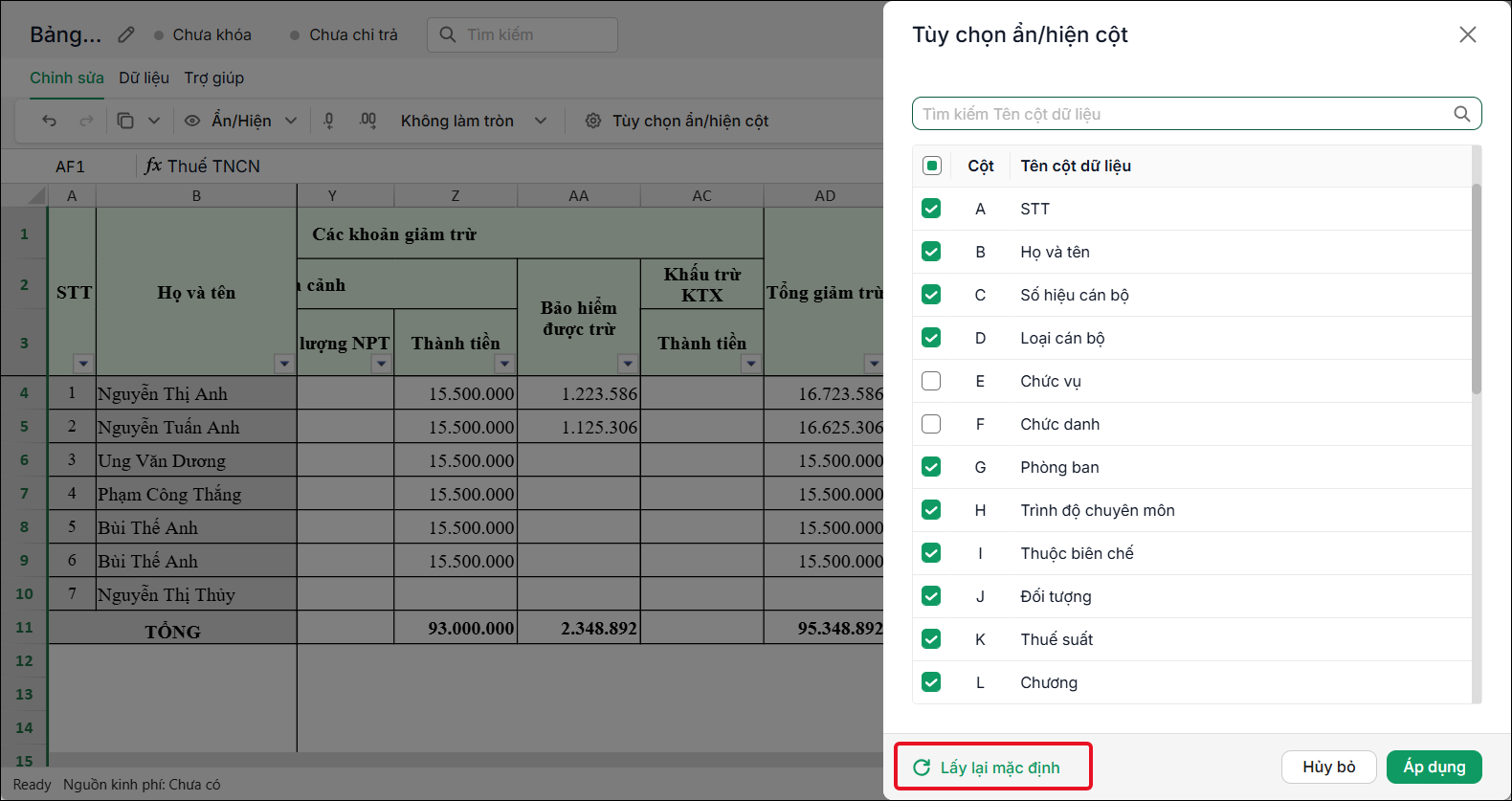Click the refresh icon in Lấy lại mặc định
The image size is (1512, 801).
[x=922, y=768]
